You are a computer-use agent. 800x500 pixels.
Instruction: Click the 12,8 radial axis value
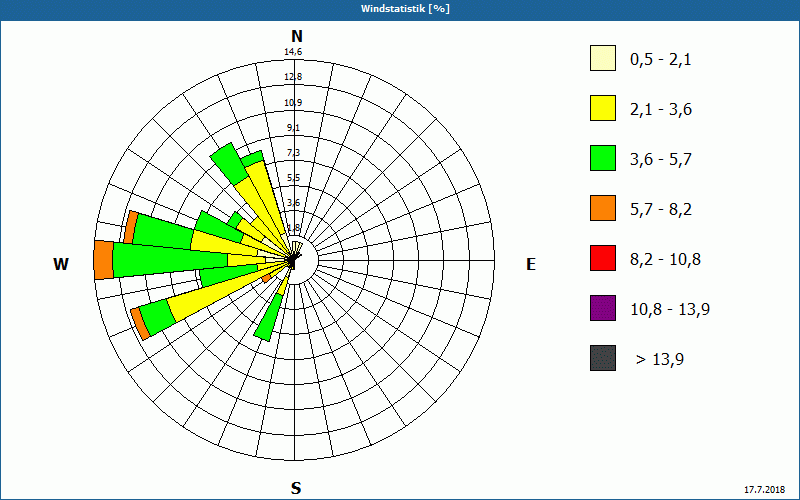tap(293, 77)
